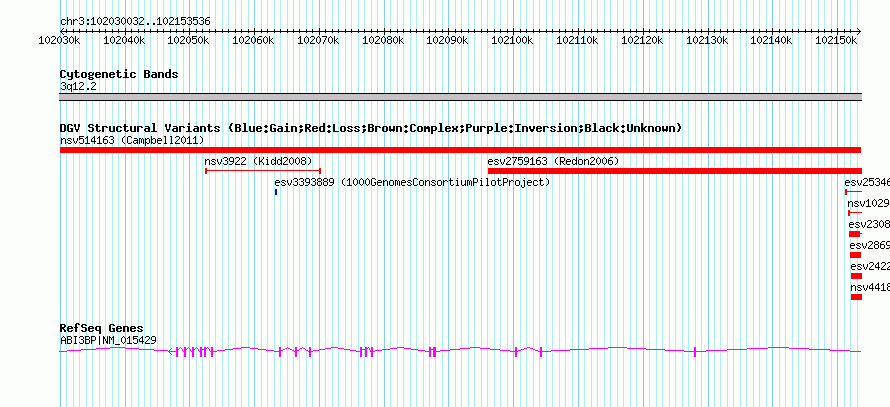Click the chr3:102030032..102153536 region label
This screenshot has height=407, width=890.
pos(135,22)
